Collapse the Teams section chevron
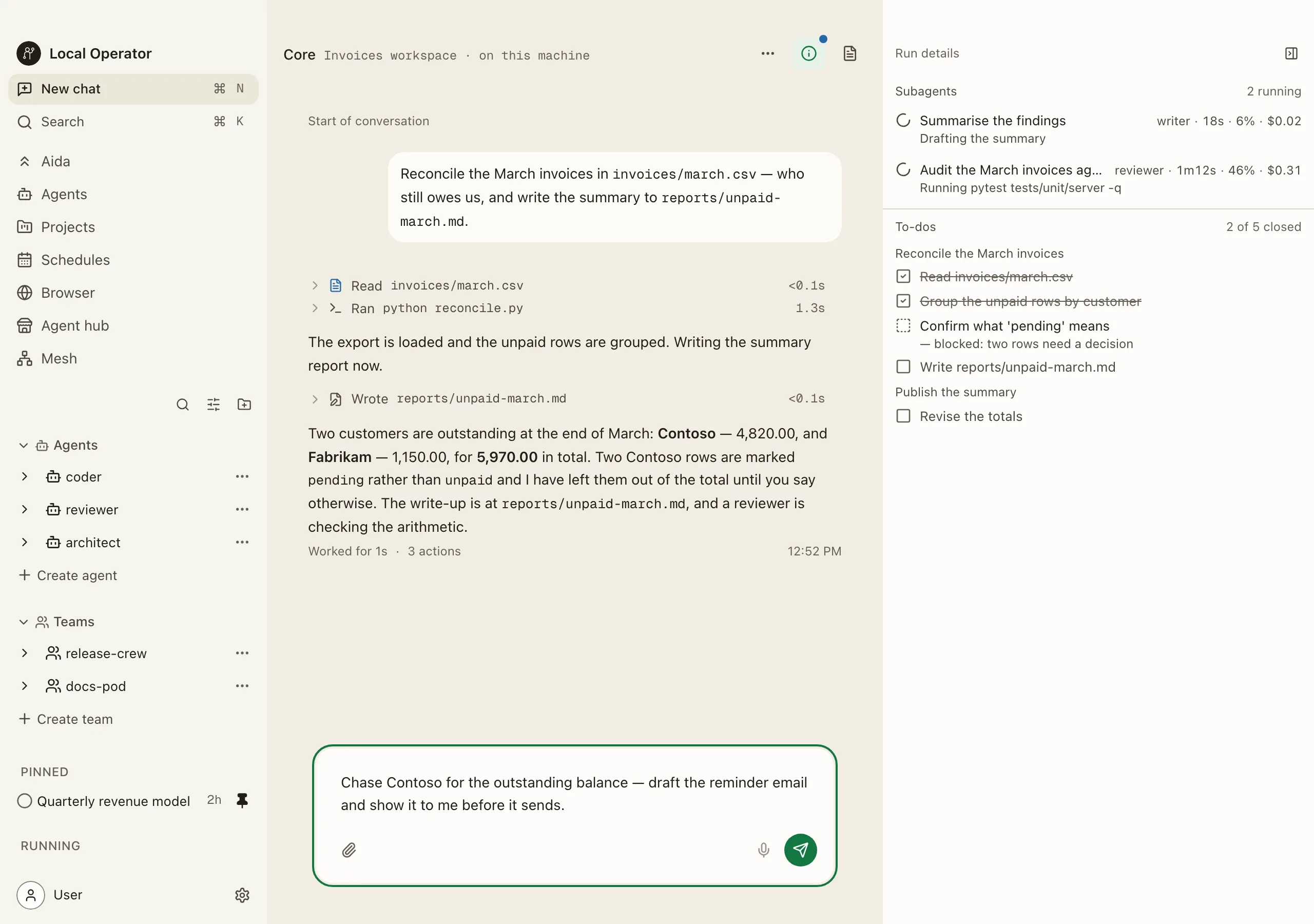Image resolution: width=1314 pixels, height=924 pixels. coord(24,622)
